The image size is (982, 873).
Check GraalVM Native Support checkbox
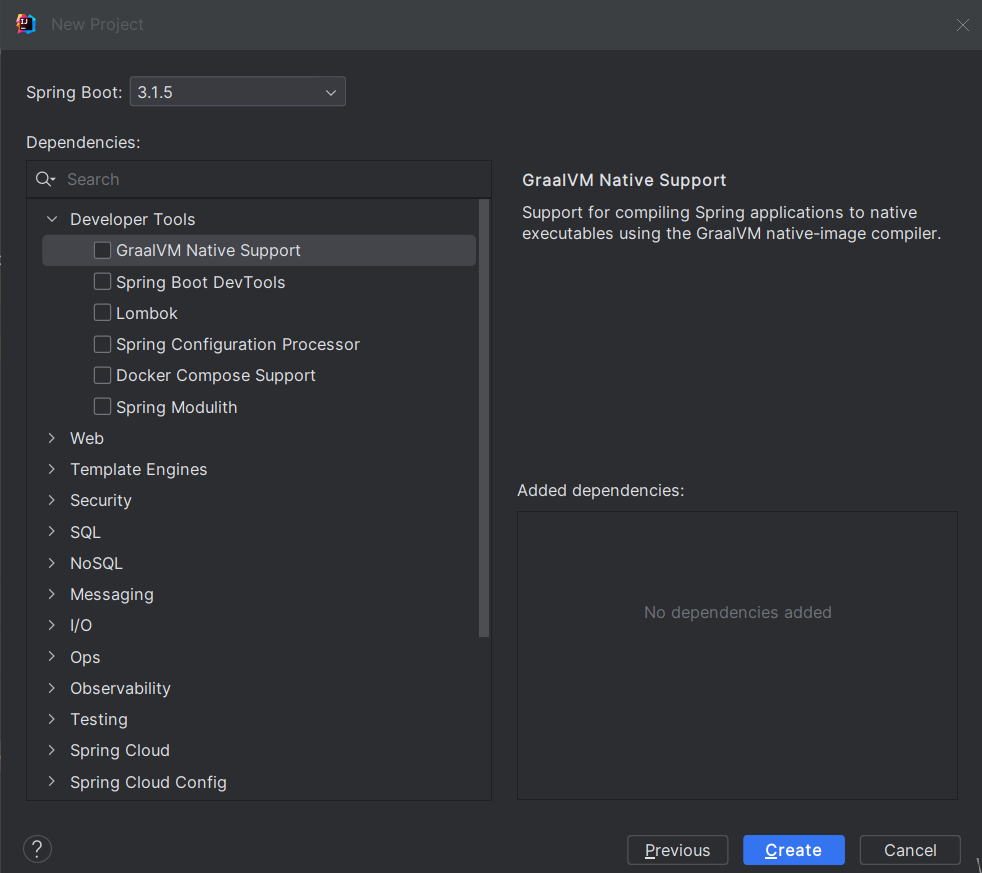click(102, 250)
